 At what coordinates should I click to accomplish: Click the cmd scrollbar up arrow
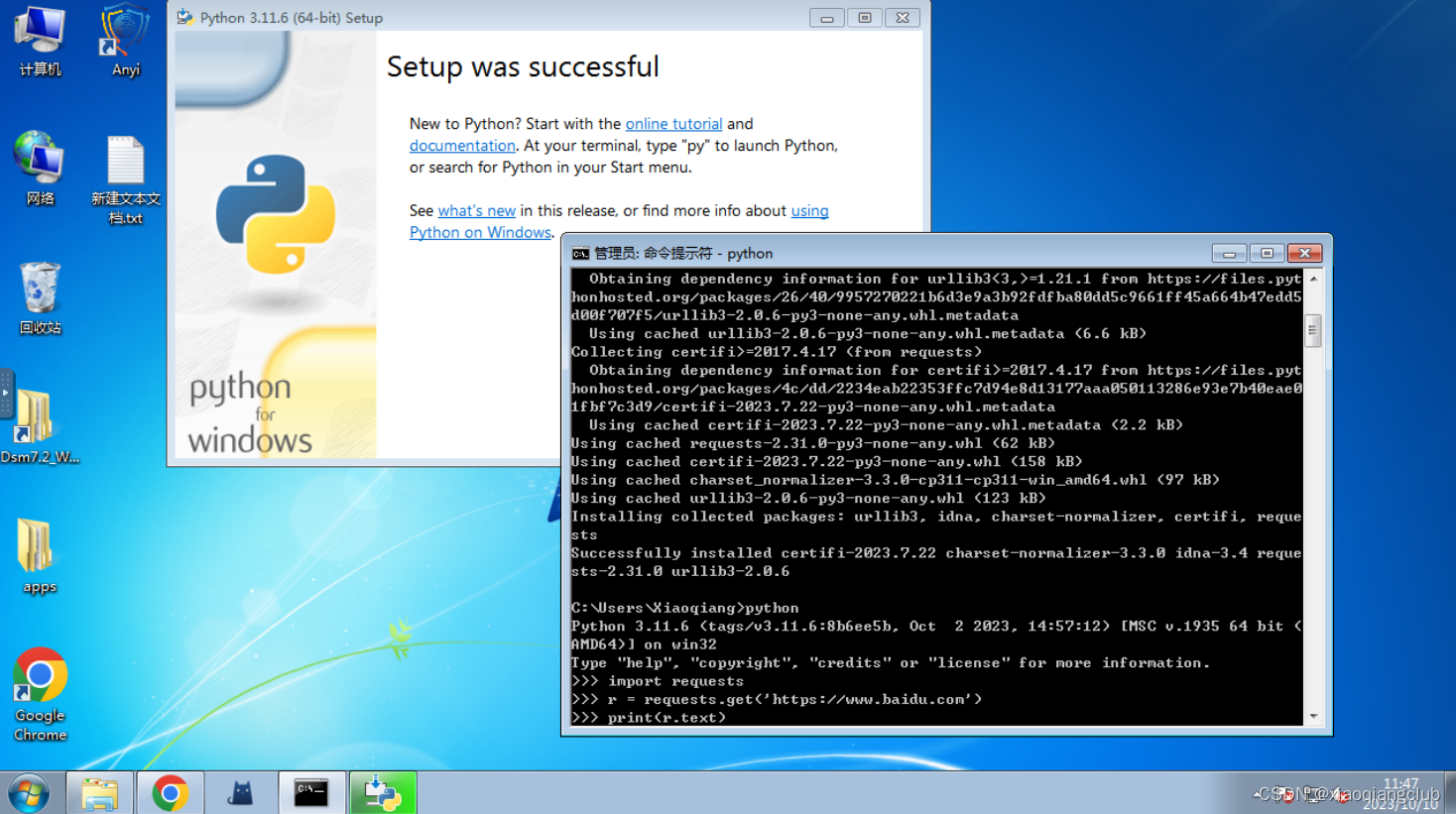click(1313, 280)
